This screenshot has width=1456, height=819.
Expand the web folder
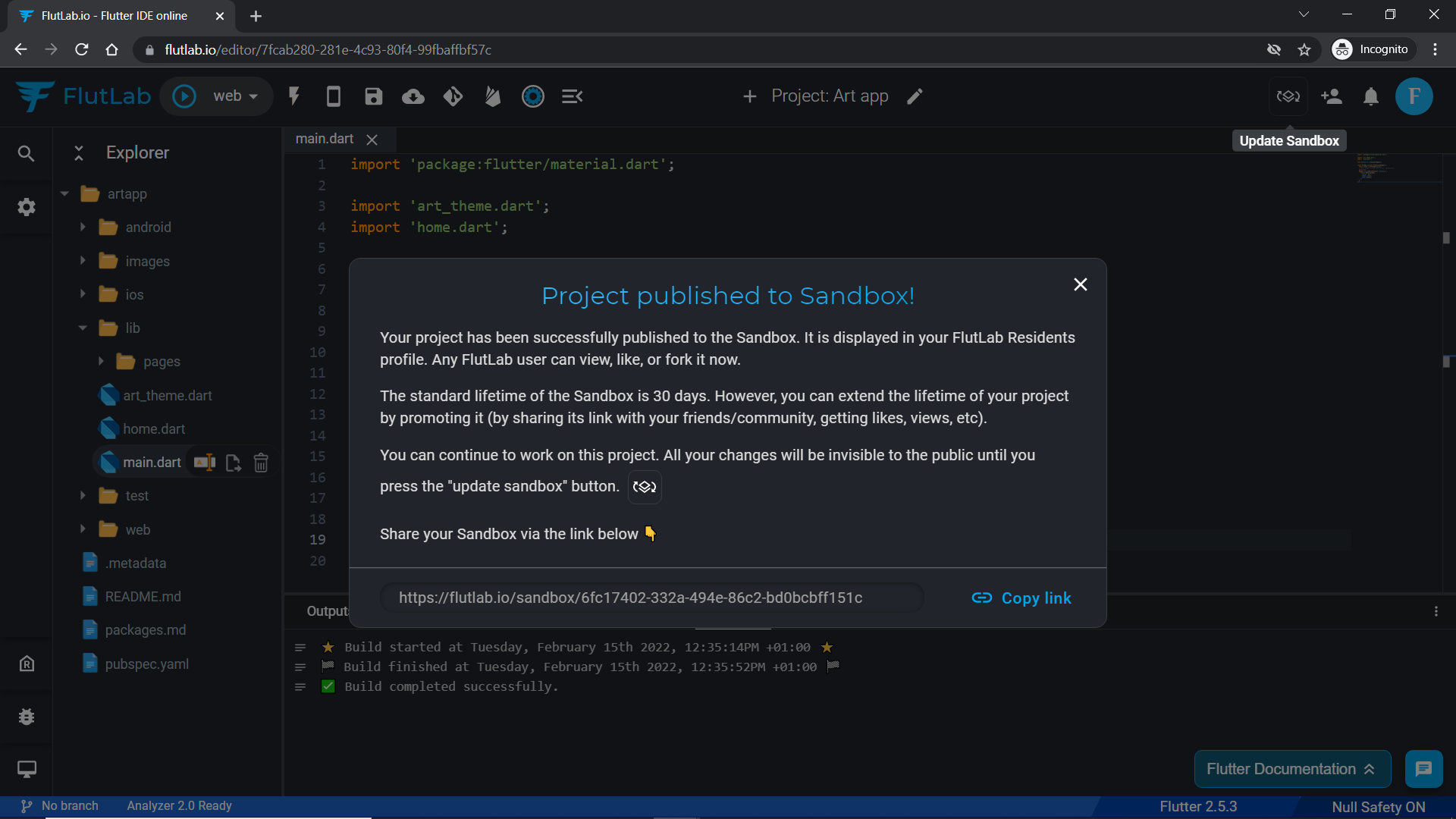83,529
